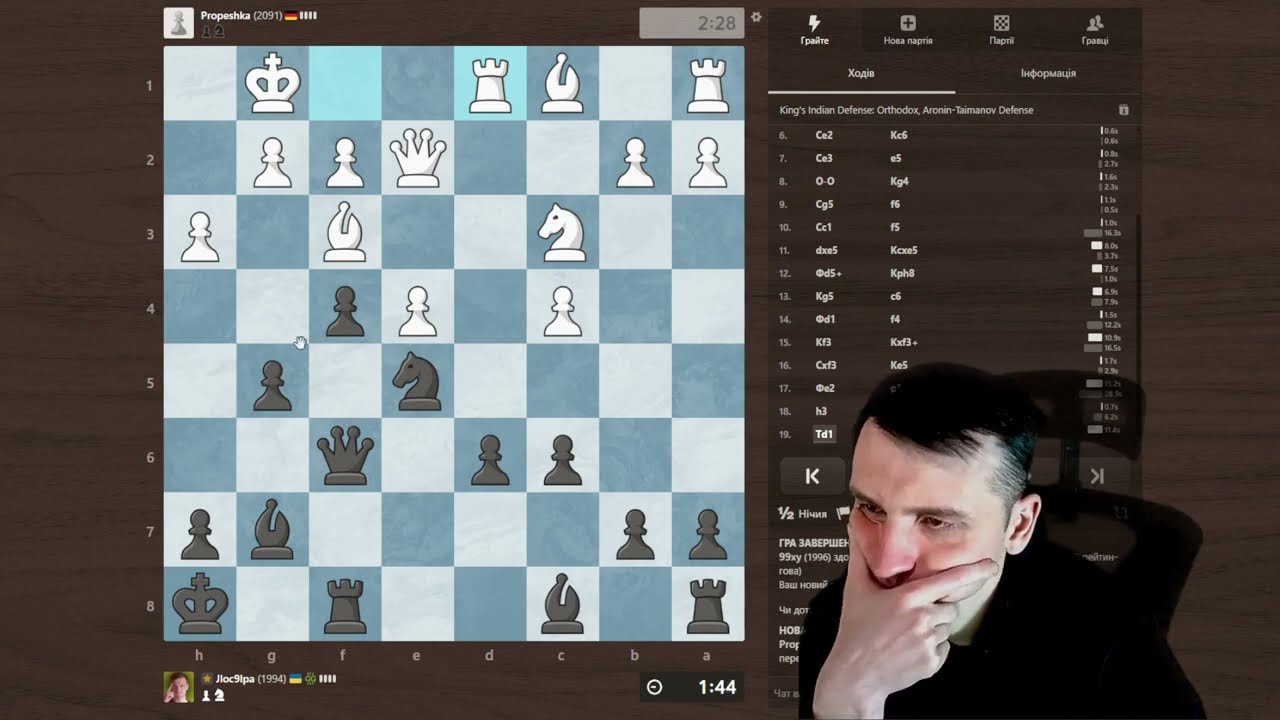Click Propeshka's avatar at top
The height and width of the screenshot is (720, 1280).
pyautogui.click(x=179, y=23)
